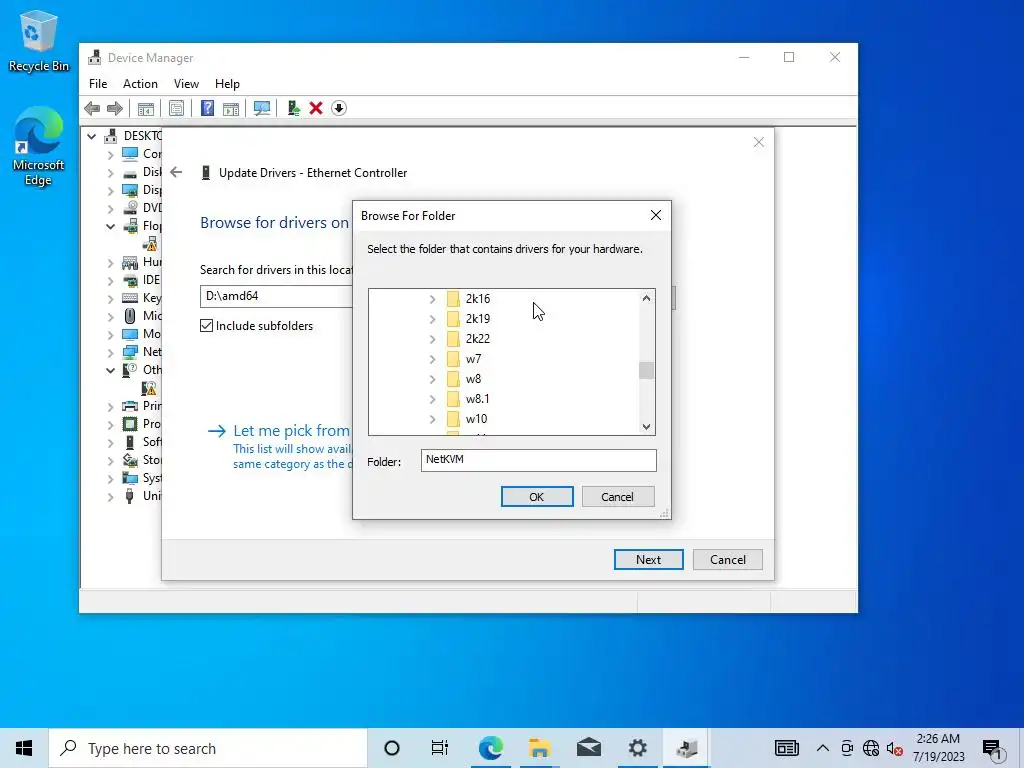
Task: Select the 2k22 folder label
Action: (x=478, y=339)
